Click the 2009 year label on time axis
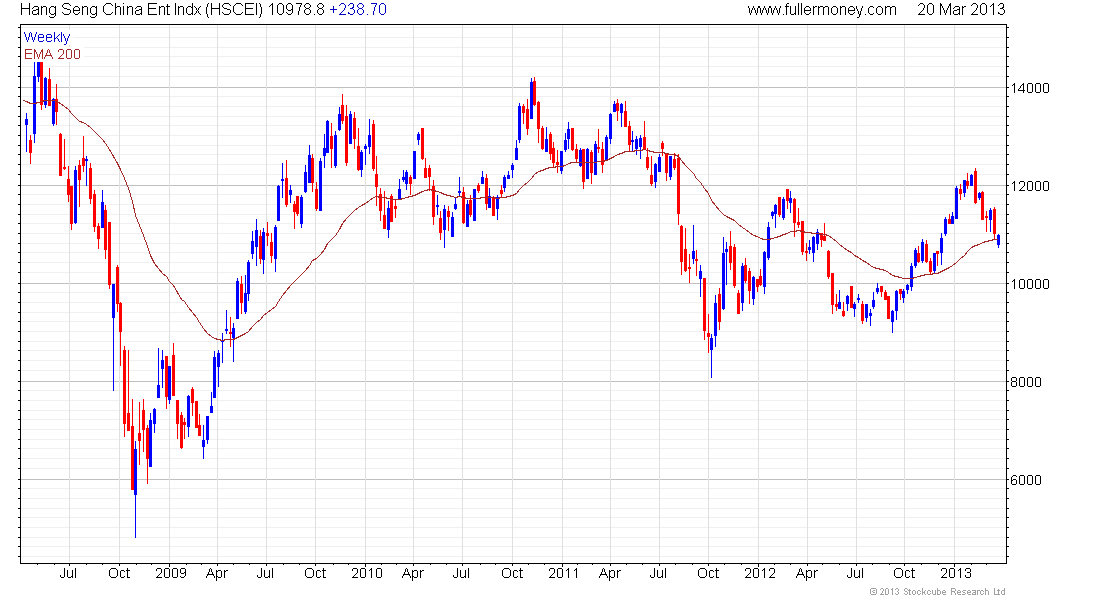 click(x=170, y=573)
